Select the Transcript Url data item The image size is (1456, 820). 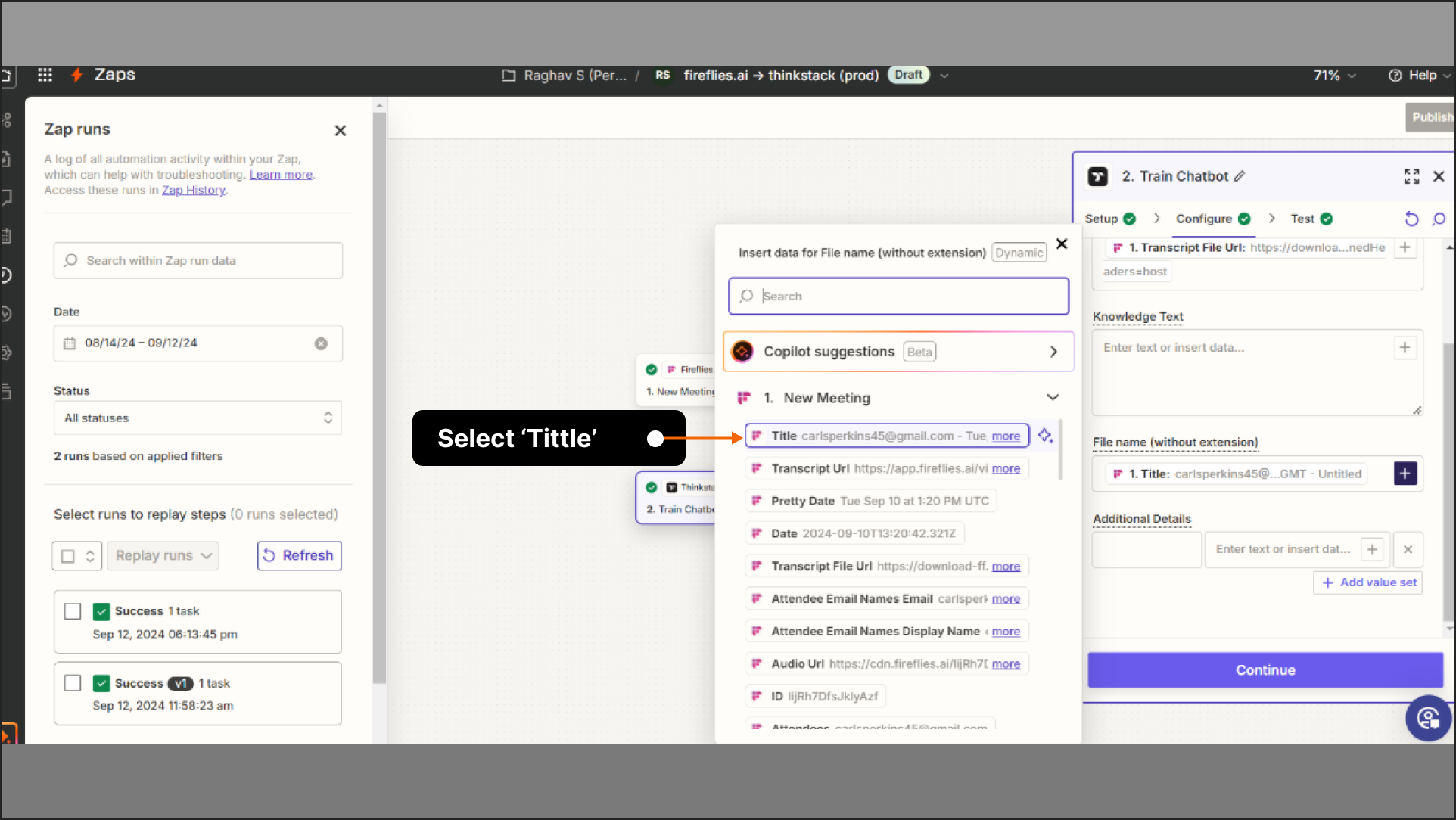pos(887,468)
